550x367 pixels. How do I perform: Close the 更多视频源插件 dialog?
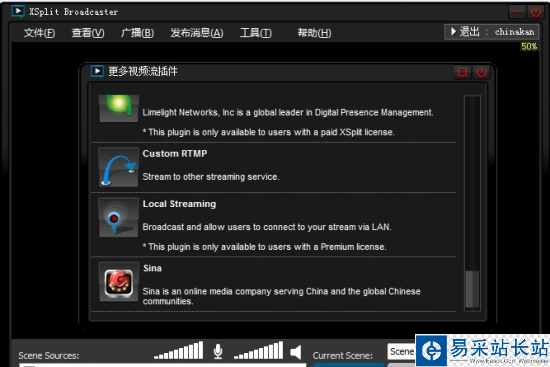tap(481, 72)
